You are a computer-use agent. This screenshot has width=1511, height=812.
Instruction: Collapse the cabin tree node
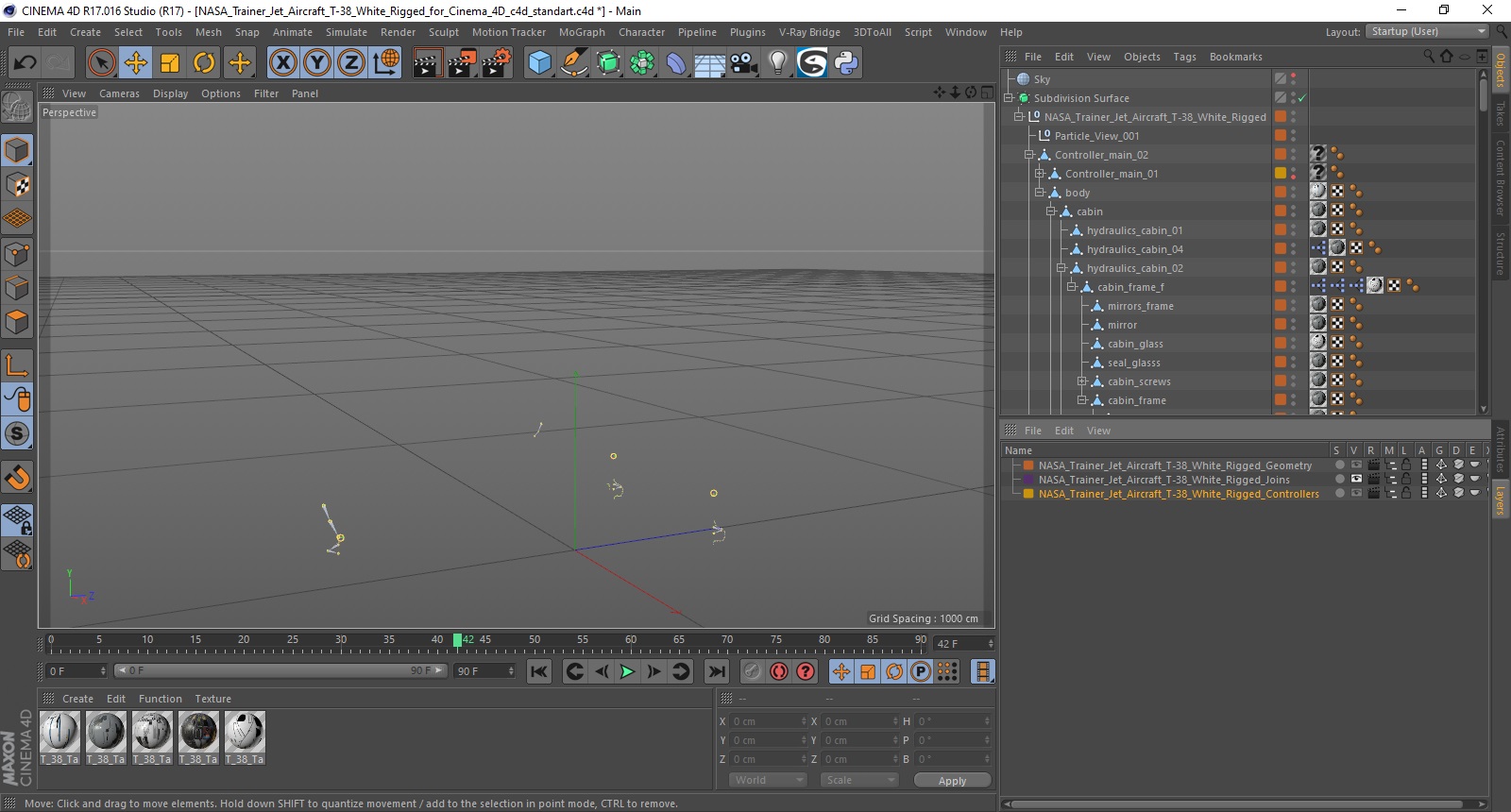pyautogui.click(x=1050, y=211)
